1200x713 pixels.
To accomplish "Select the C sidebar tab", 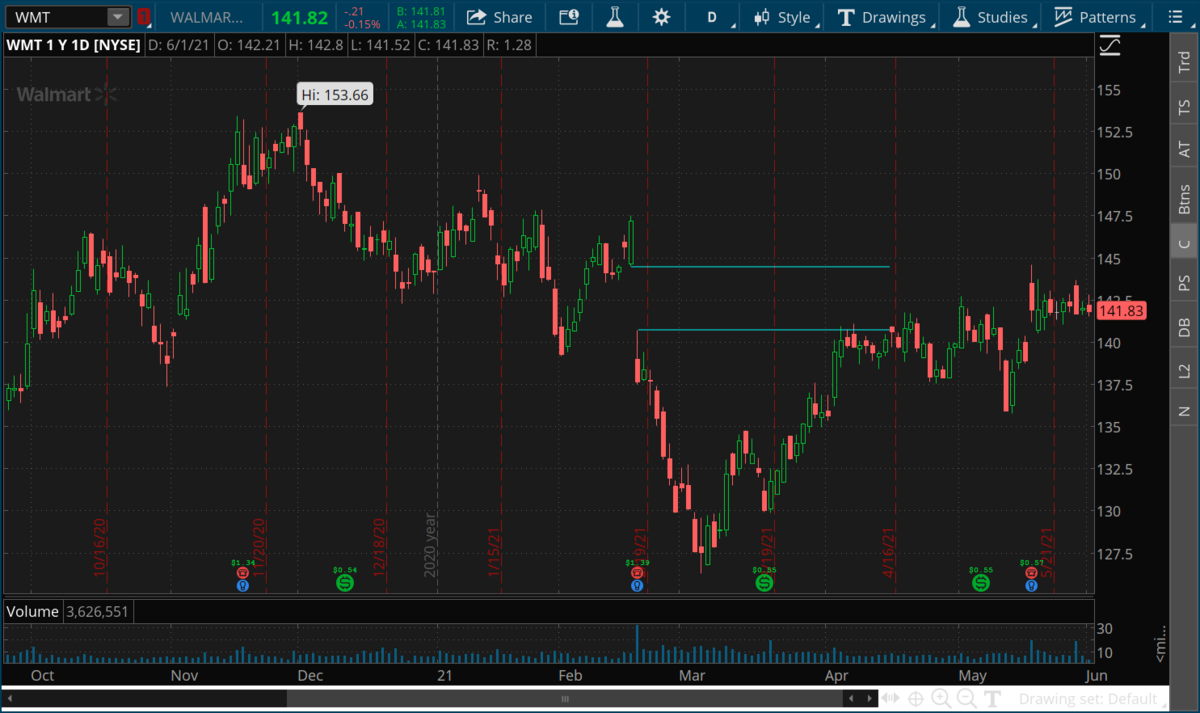I will tap(1184, 243).
